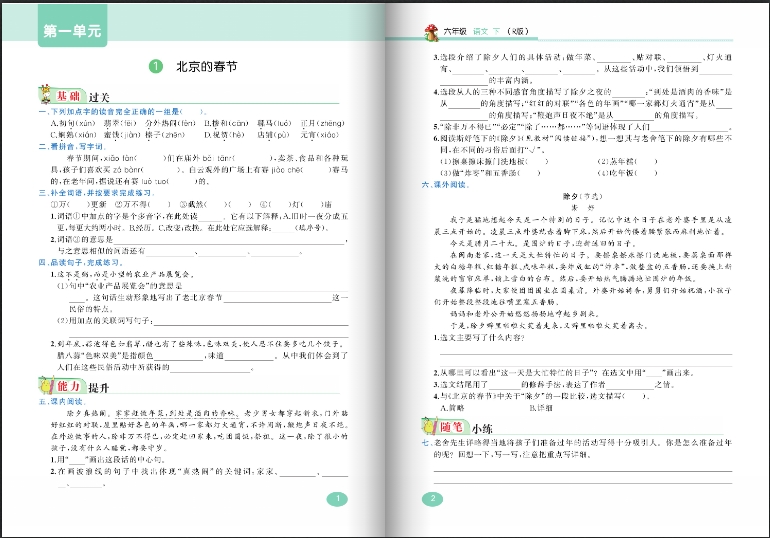
Task: Click the page number 2 circle at bottom
Action: [433, 499]
